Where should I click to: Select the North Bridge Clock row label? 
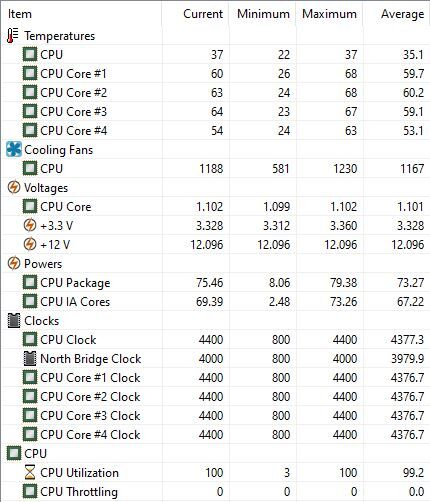(91, 359)
